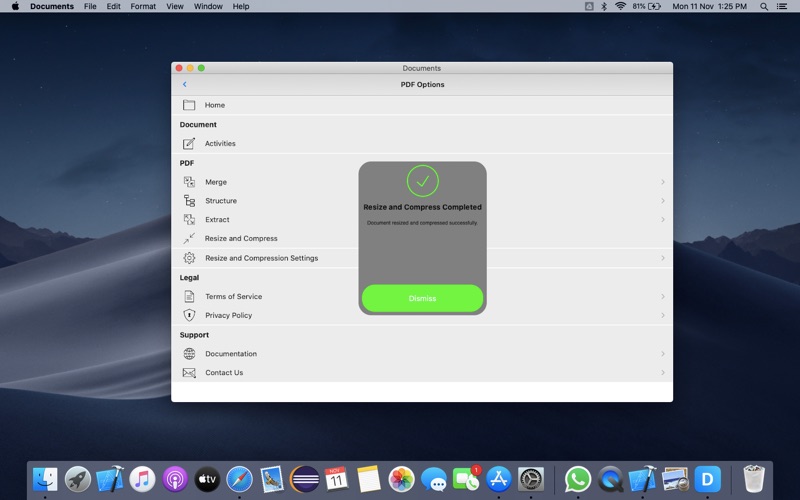Click the Contact Us envelope icon
Viewport: 800px width, 500px height.
[x=189, y=372]
